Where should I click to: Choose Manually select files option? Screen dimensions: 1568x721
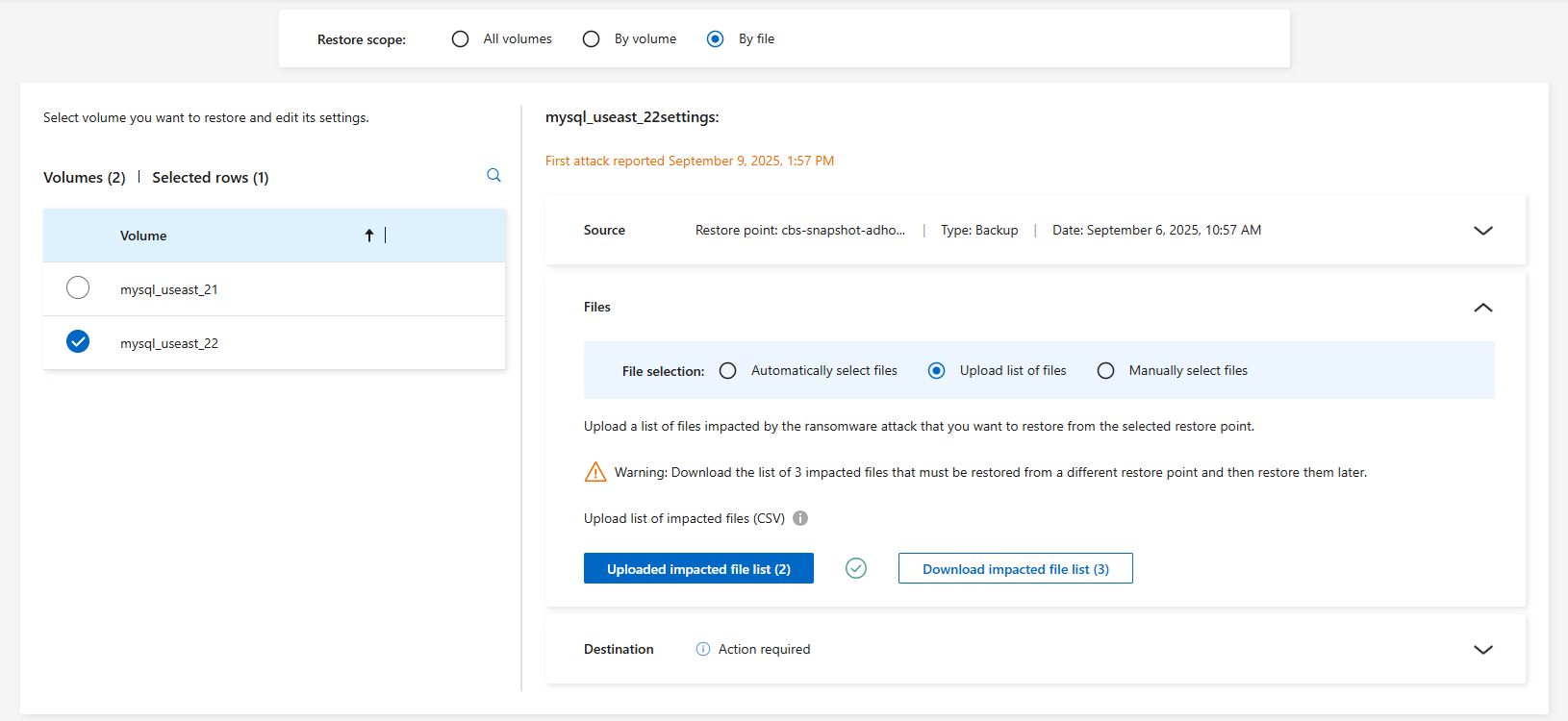pos(1106,371)
